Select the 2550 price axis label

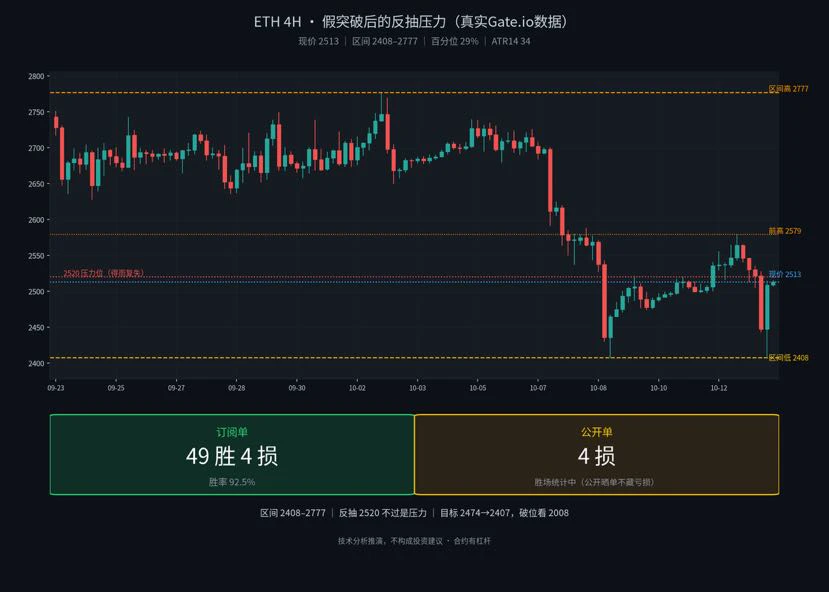[36, 256]
